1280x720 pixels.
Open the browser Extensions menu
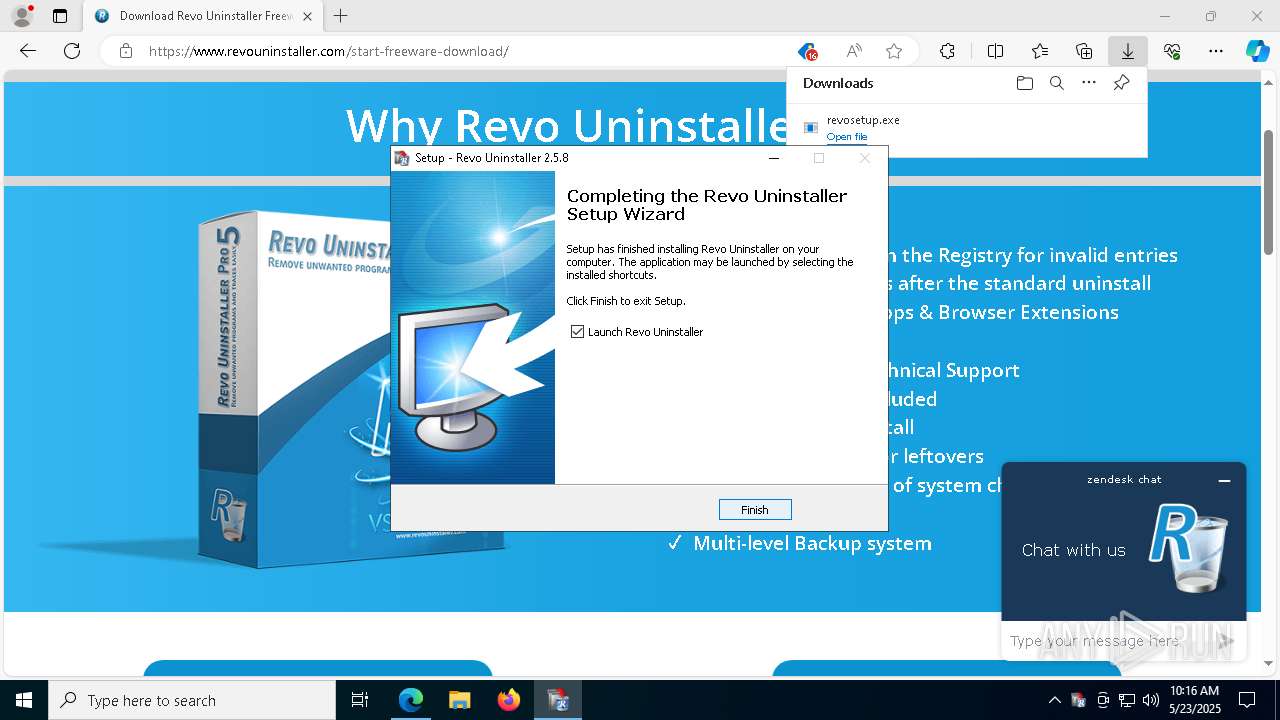(947, 51)
